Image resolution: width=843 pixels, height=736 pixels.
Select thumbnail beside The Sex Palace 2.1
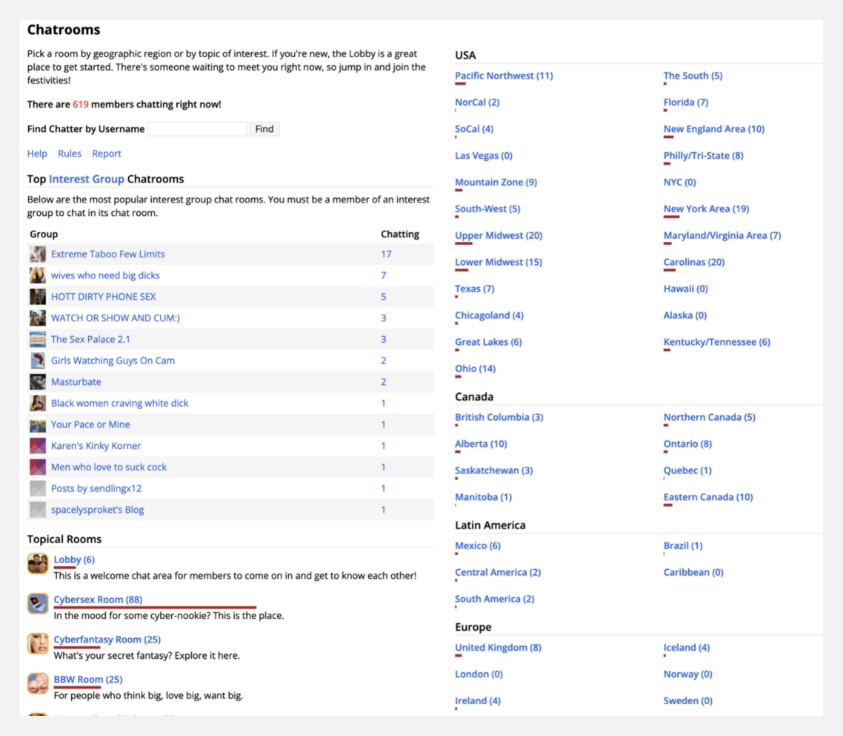click(x=38, y=339)
